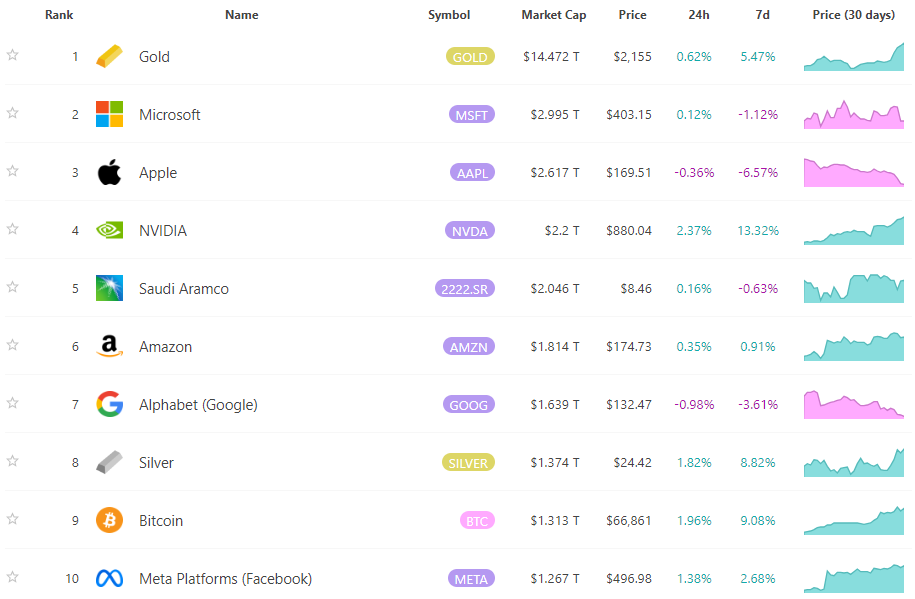915x599 pixels.
Task: Toggle favorite star for NVIDIA
Action: tap(13, 229)
